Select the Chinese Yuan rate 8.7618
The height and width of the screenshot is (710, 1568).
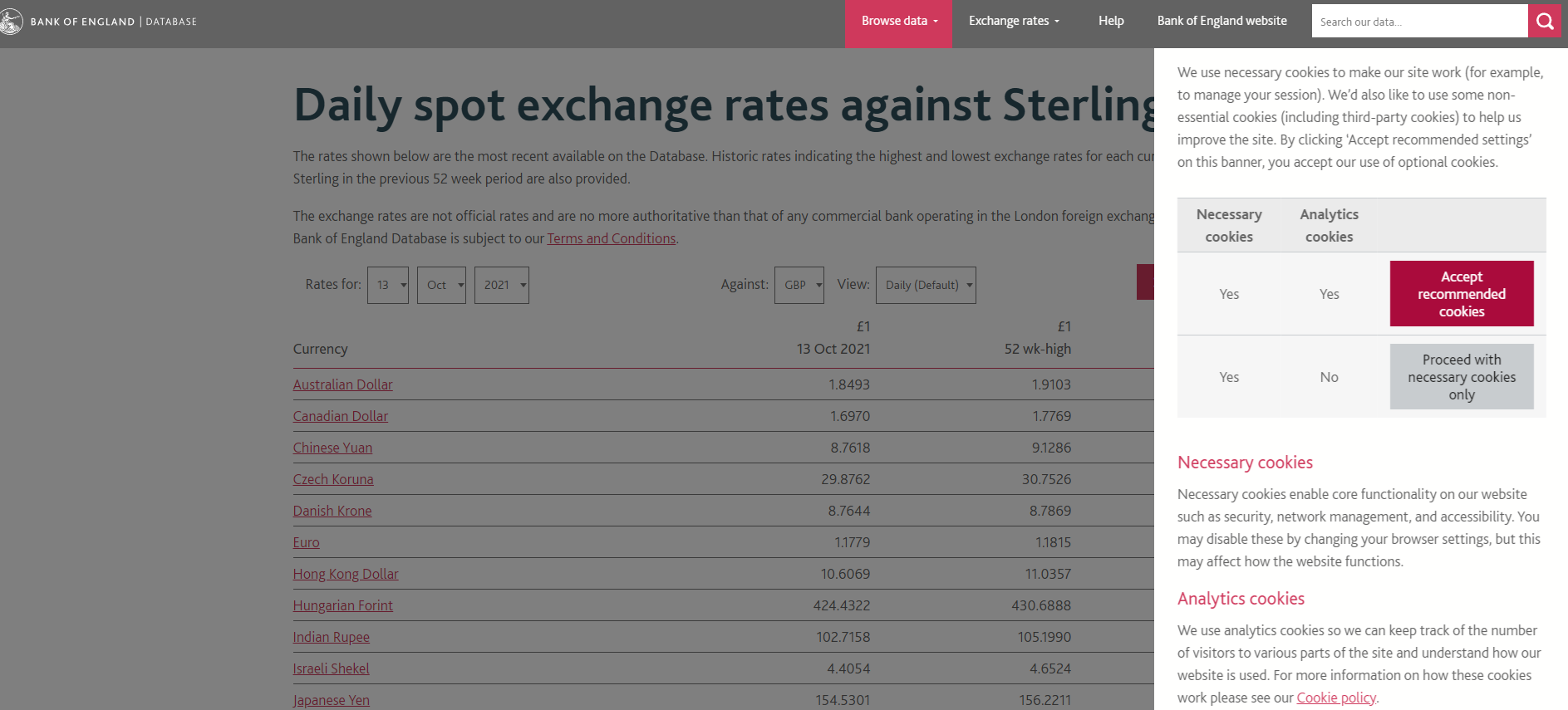[x=850, y=448]
